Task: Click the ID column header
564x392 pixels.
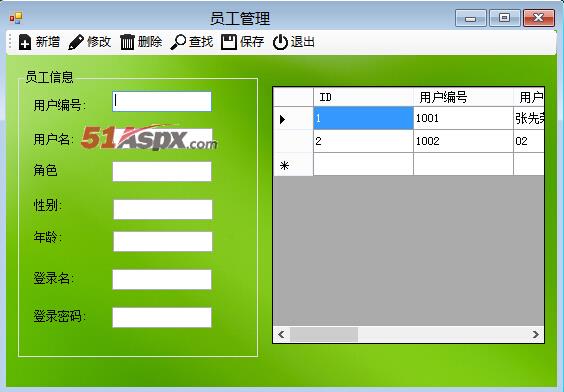Action: click(x=363, y=97)
